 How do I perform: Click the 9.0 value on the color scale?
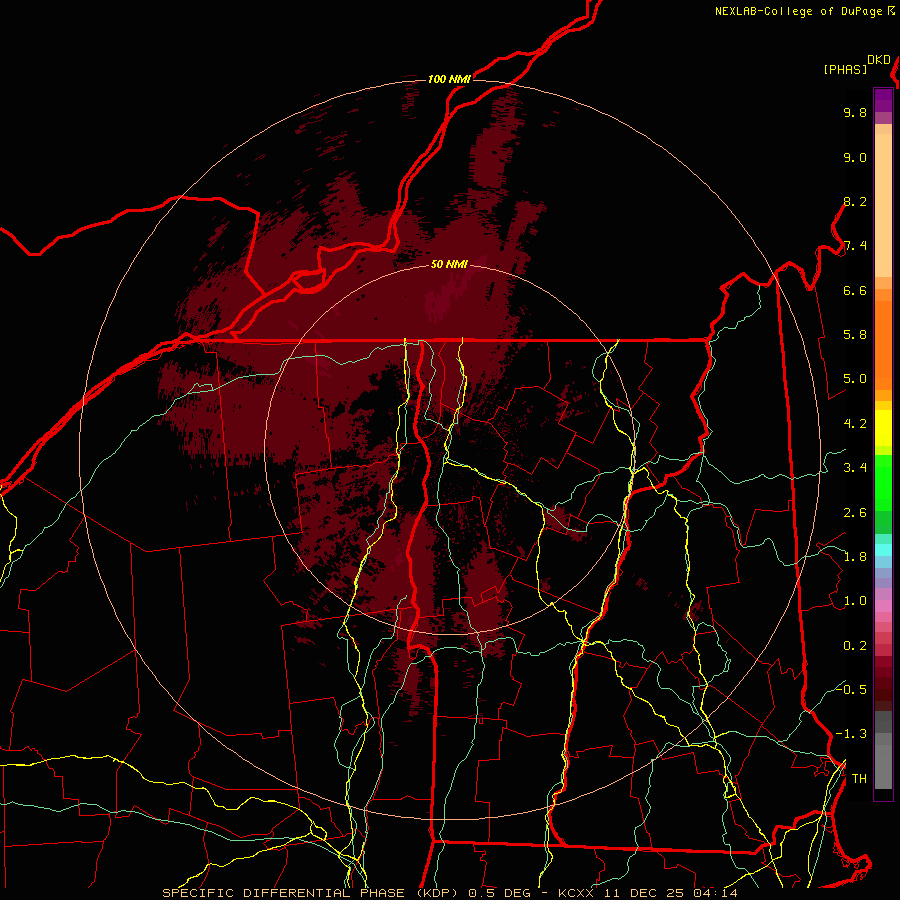[x=855, y=157]
